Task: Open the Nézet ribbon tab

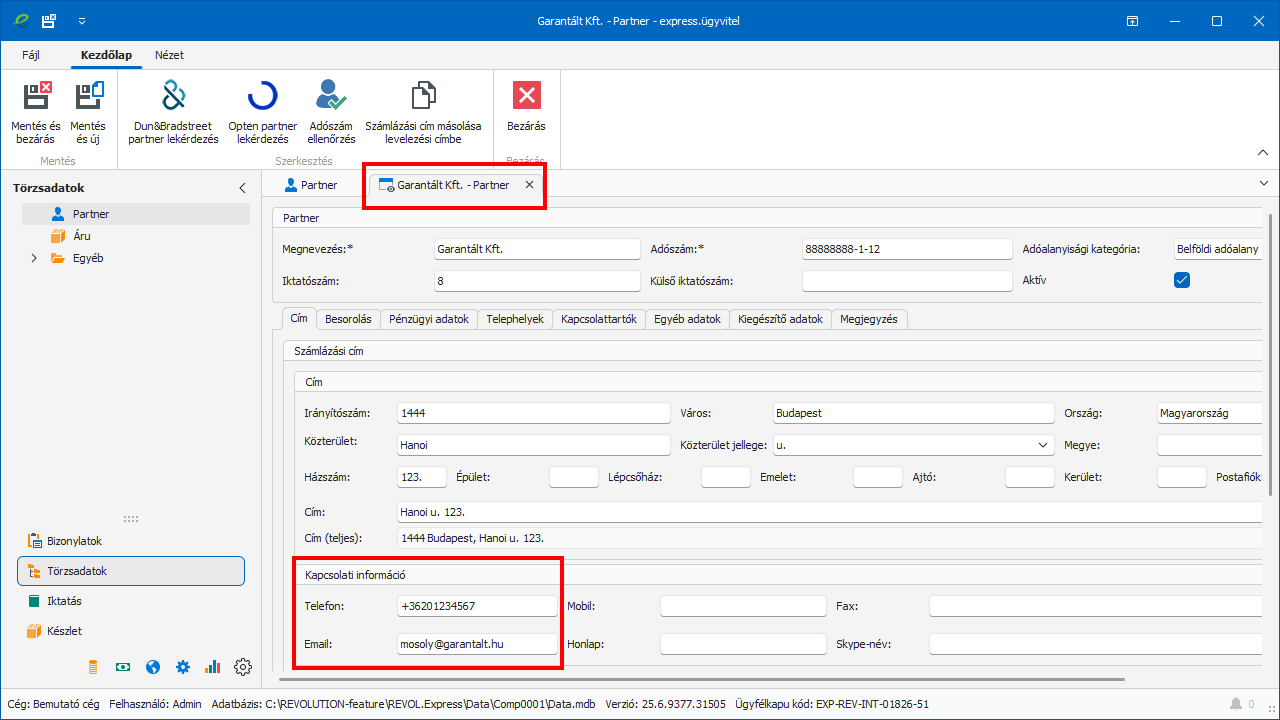Action: [169, 55]
